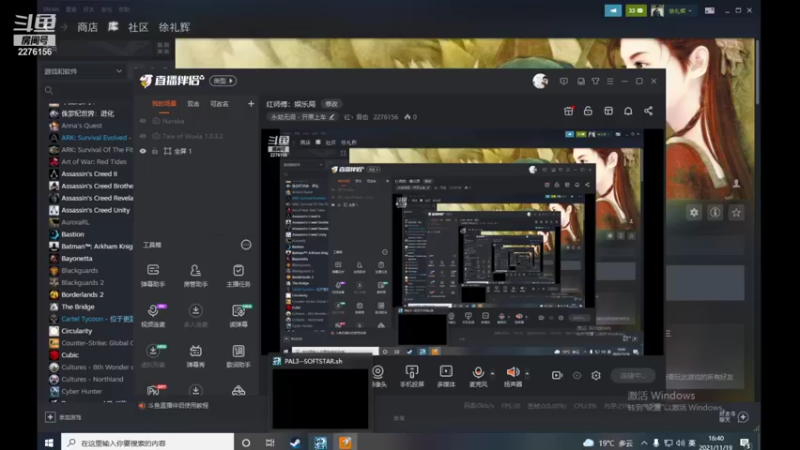Open the PAL3--SOFTSTAR.sh taskbar preview thumbnail
The width and height of the screenshot is (800, 450).
point(320,392)
